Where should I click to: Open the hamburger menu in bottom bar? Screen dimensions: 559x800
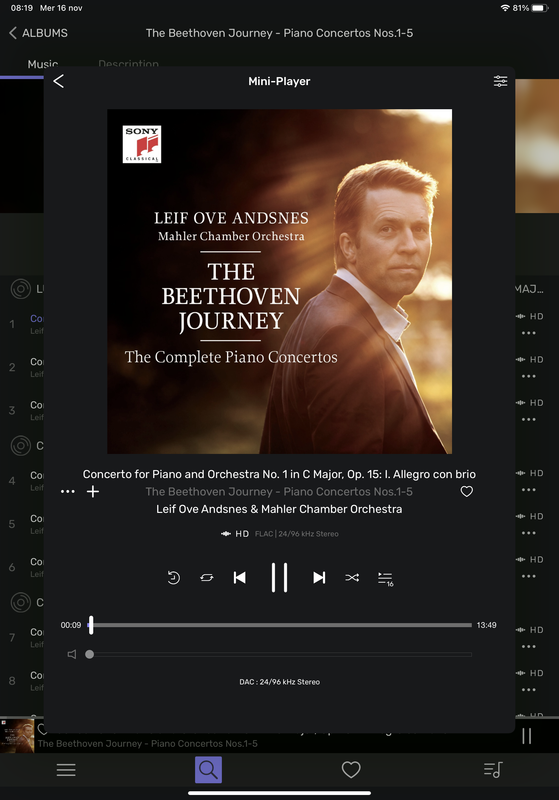pos(66,770)
